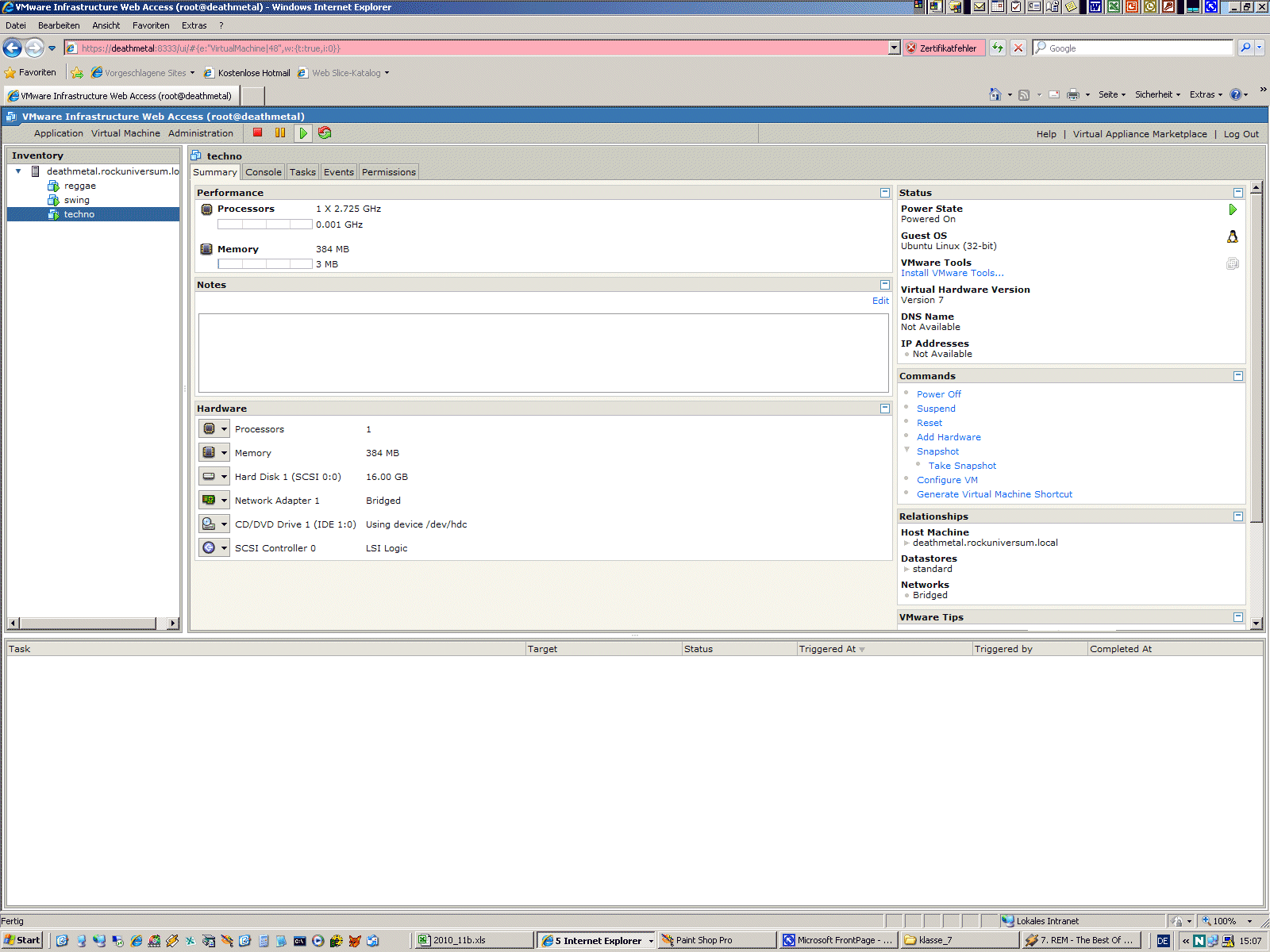Image resolution: width=1270 pixels, height=952 pixels.
Task: Select the reggae virtual machine
Action: tap(79, 186)
